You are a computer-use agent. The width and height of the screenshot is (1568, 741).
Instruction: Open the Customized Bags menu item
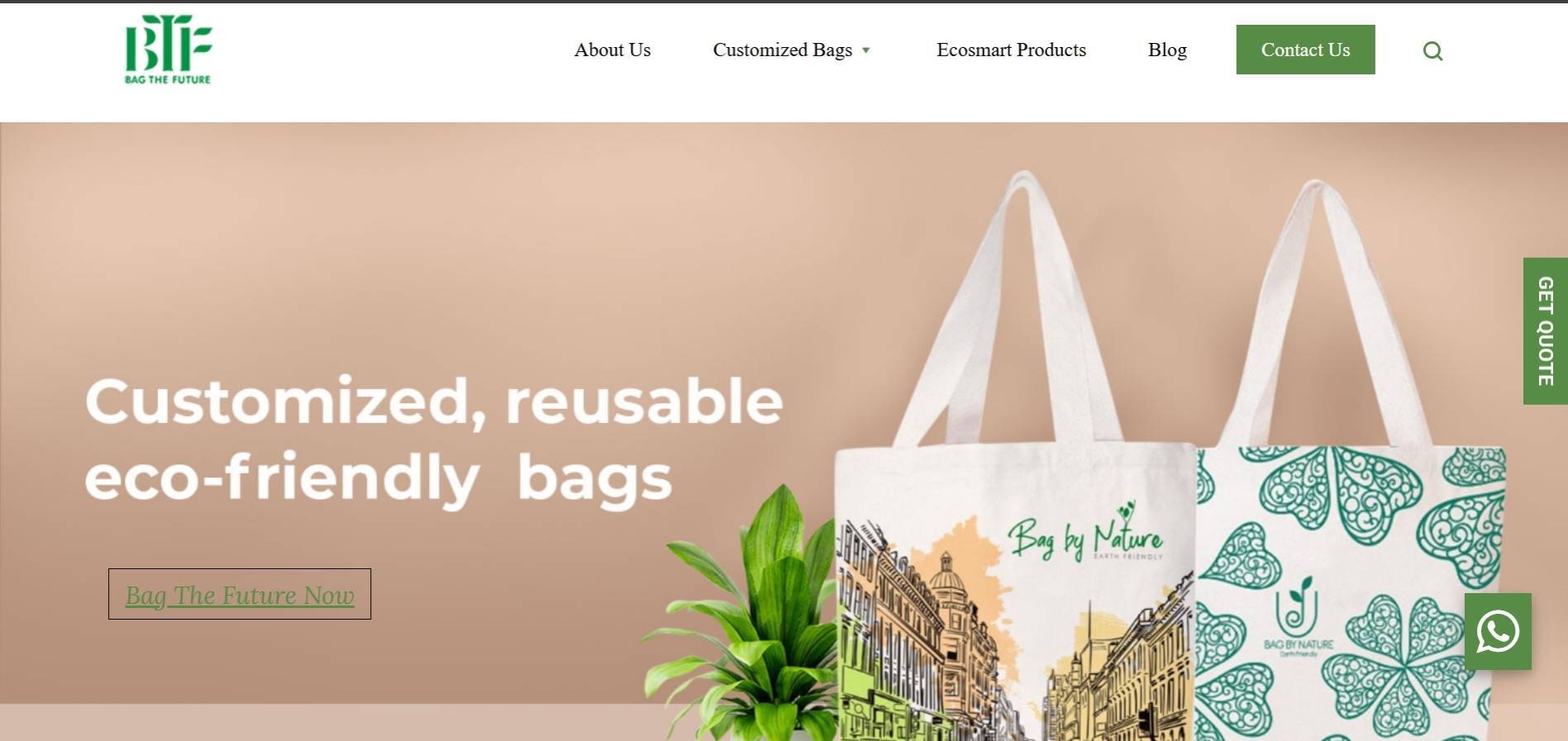[x=782, y=50]
